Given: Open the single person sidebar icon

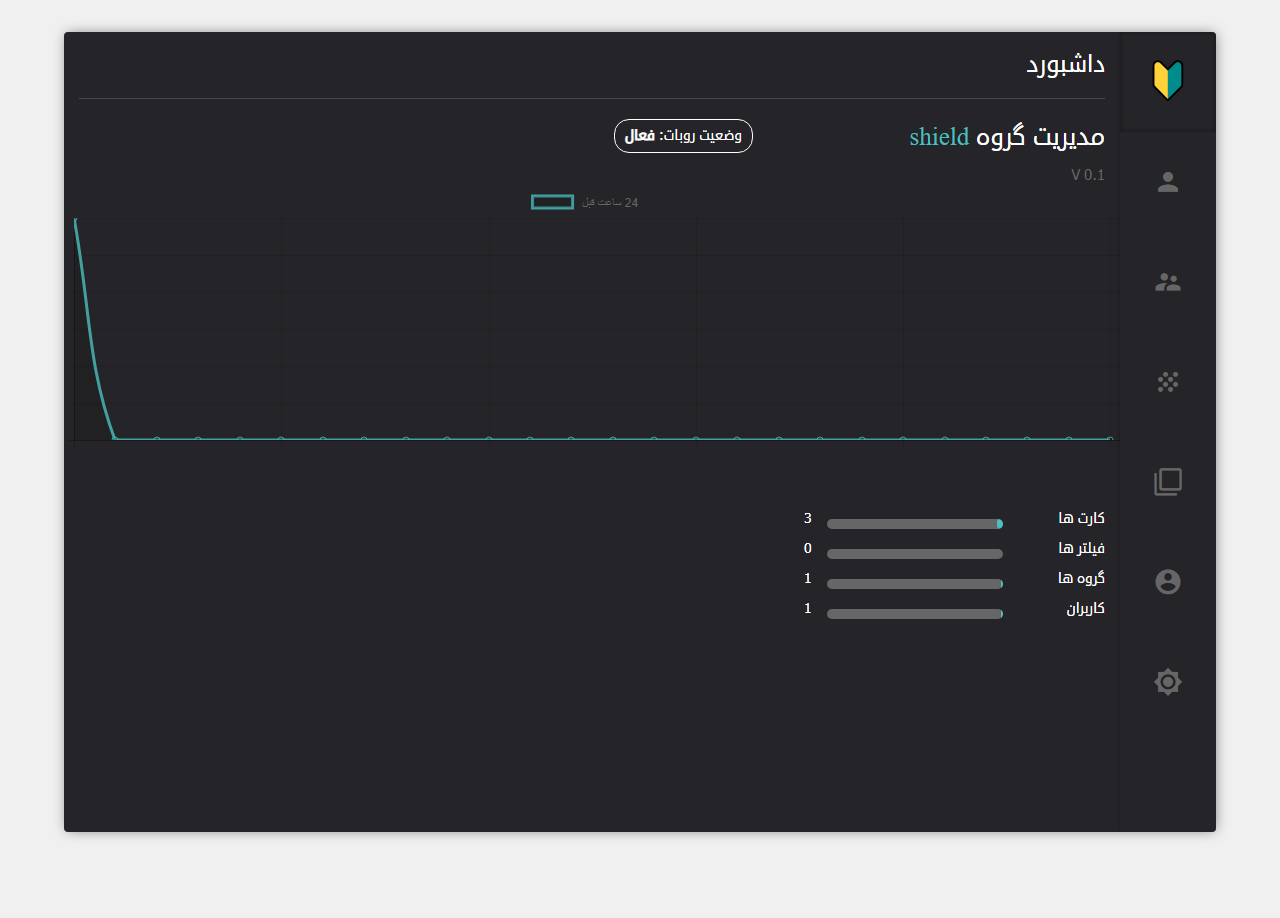Looking at the screenshot, I should tap(1168, 182).
